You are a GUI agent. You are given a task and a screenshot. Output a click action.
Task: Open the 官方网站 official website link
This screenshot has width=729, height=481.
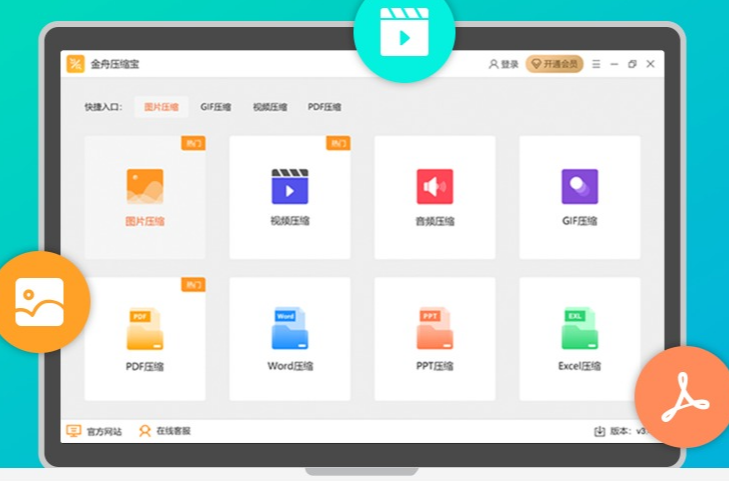[x=105, y=431]
